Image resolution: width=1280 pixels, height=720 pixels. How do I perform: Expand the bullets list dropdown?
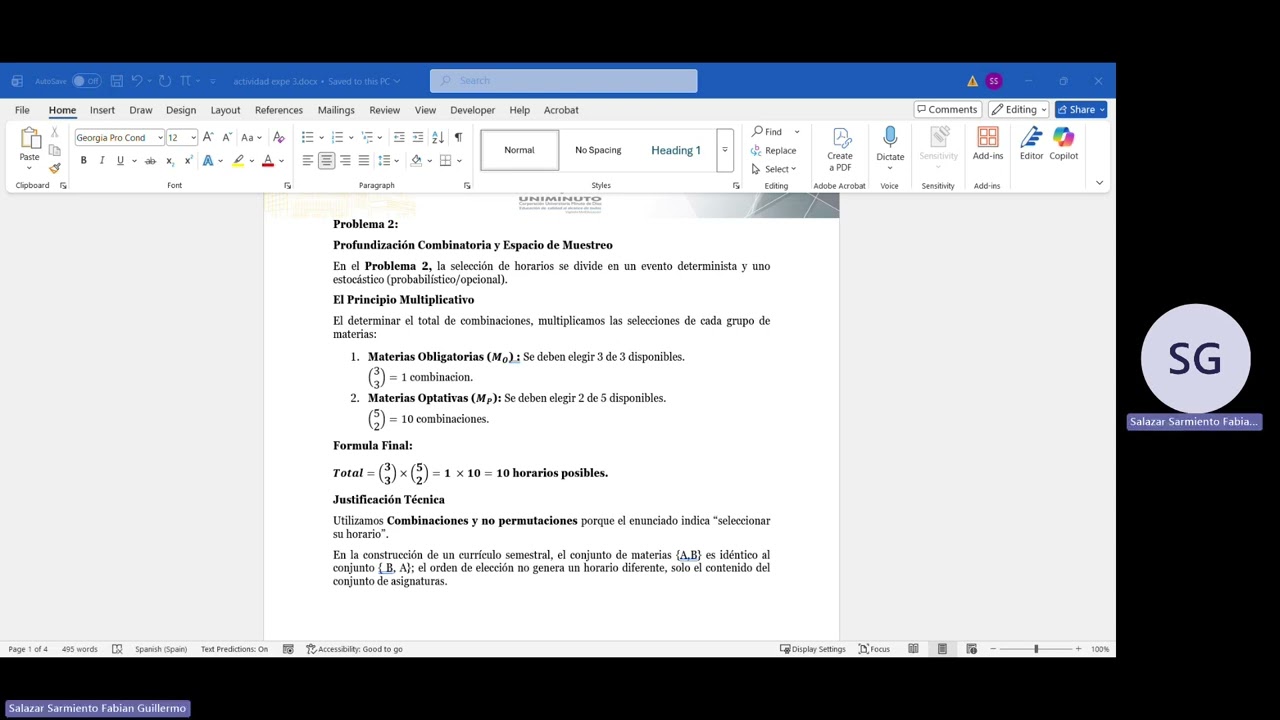pyautogui.click(x=321, y=138)
